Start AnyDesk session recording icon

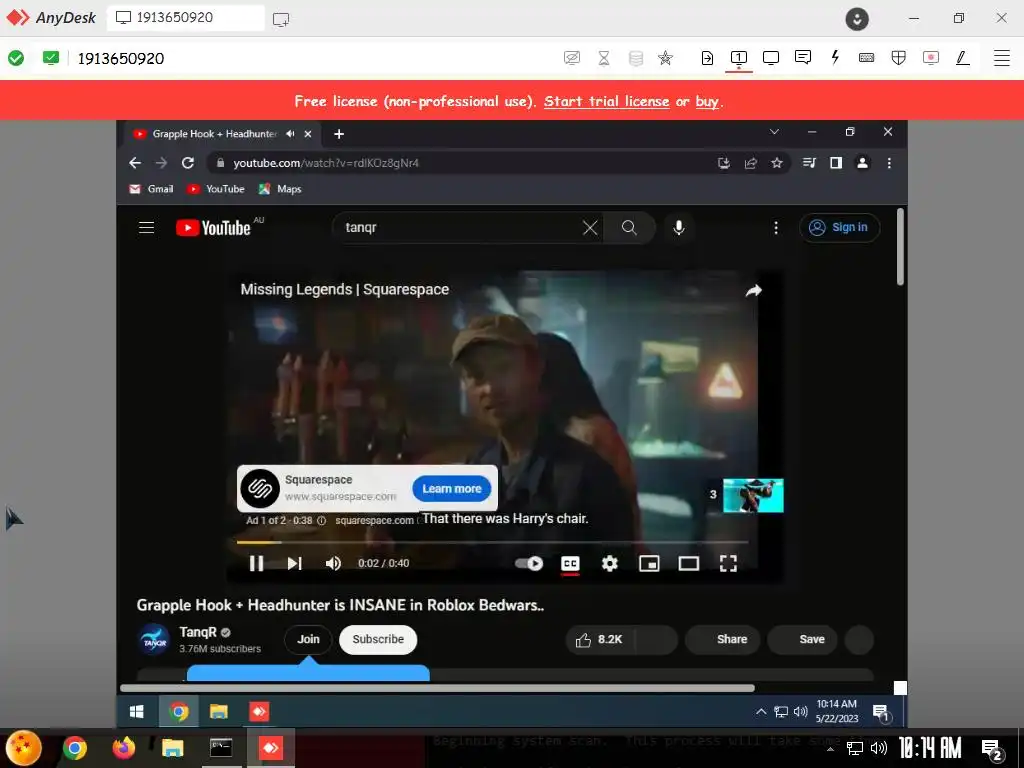pos(931,58)
